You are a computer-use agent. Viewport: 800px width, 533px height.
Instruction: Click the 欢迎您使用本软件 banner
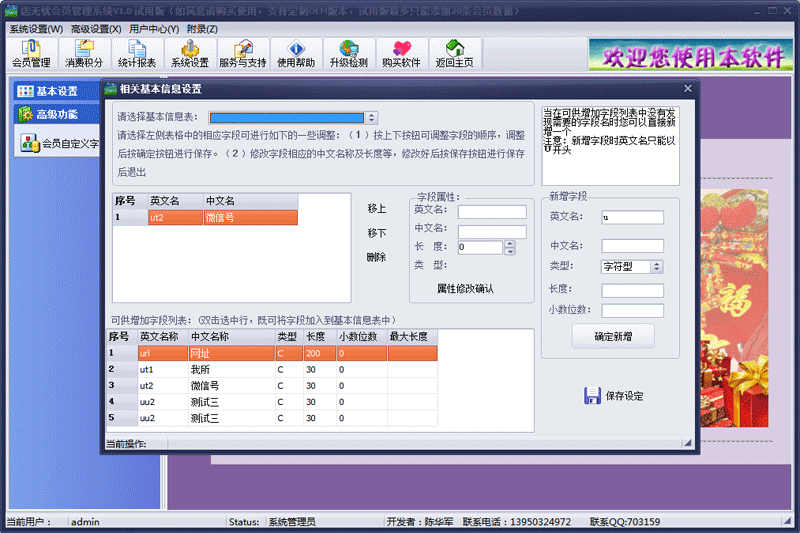tap(691, 55)
